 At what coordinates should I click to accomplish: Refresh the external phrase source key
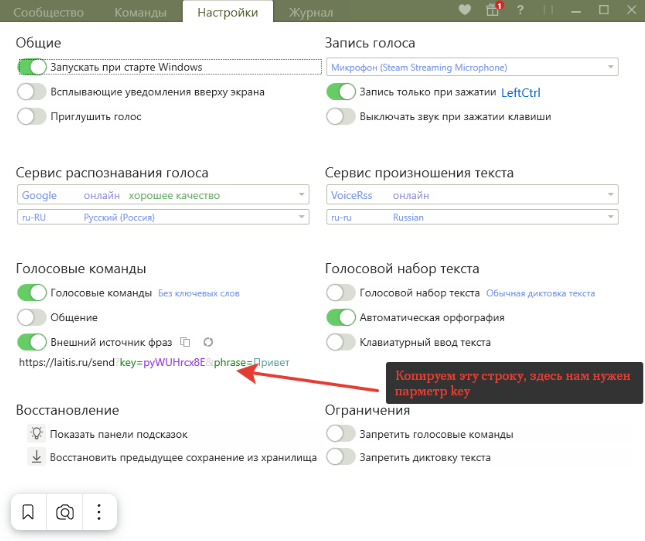[208, 342]
